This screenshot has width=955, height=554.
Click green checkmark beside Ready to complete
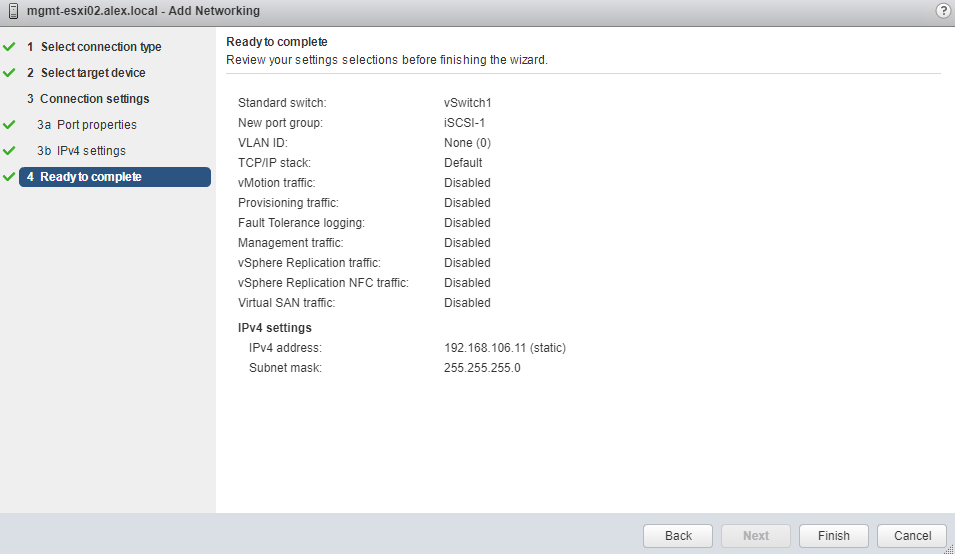[10, 177]
